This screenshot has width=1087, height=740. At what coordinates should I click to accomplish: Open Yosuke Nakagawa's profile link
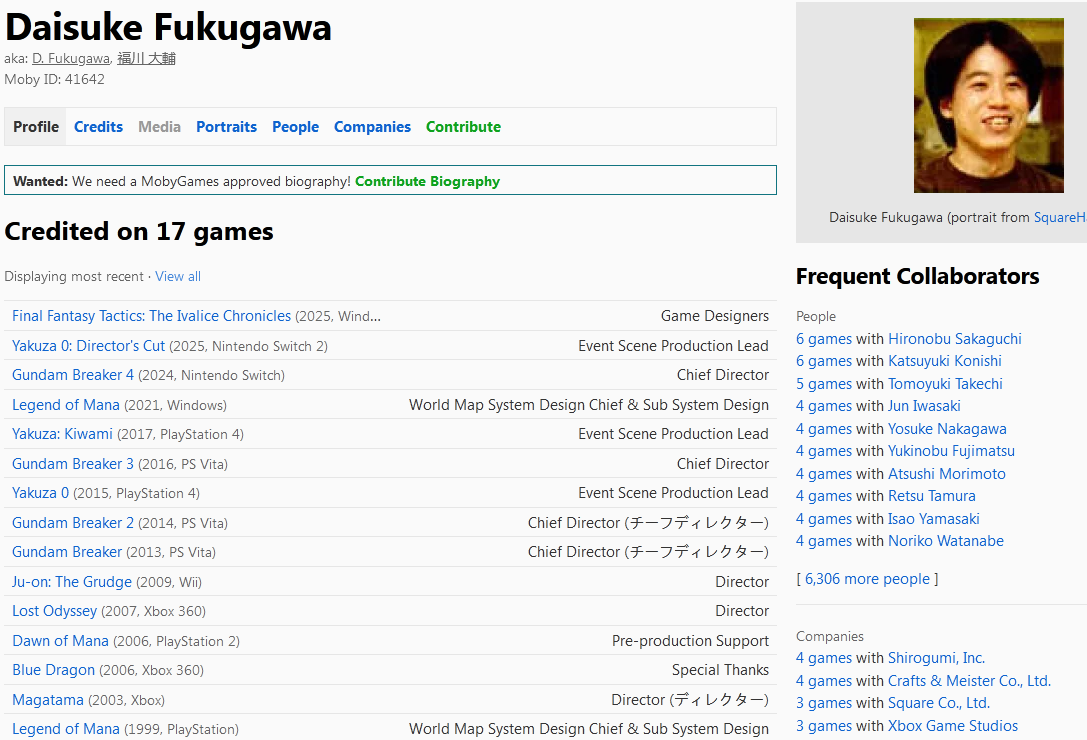tap(947, 429)
